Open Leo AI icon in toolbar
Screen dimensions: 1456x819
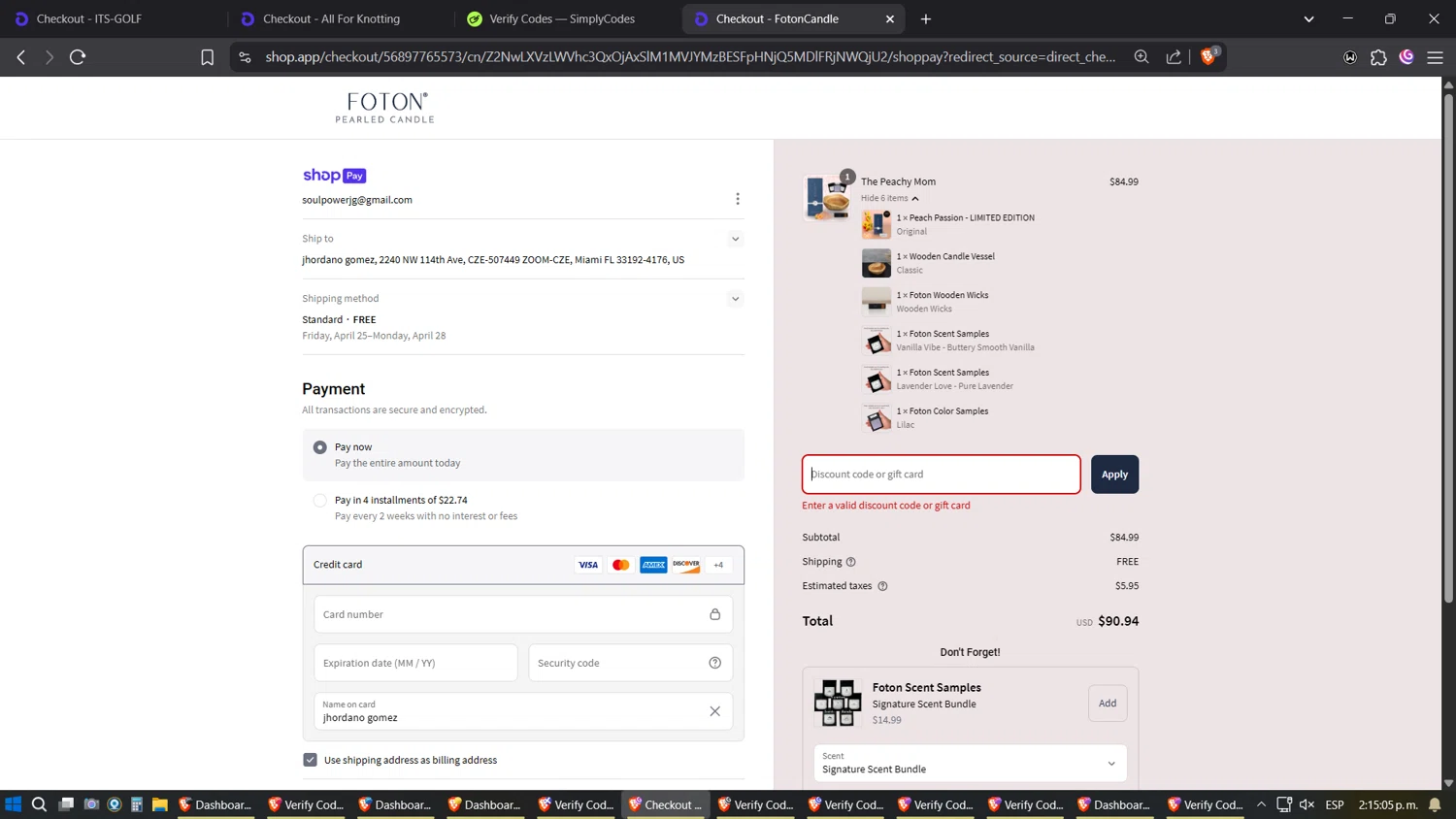click(x=1406, y=57)
